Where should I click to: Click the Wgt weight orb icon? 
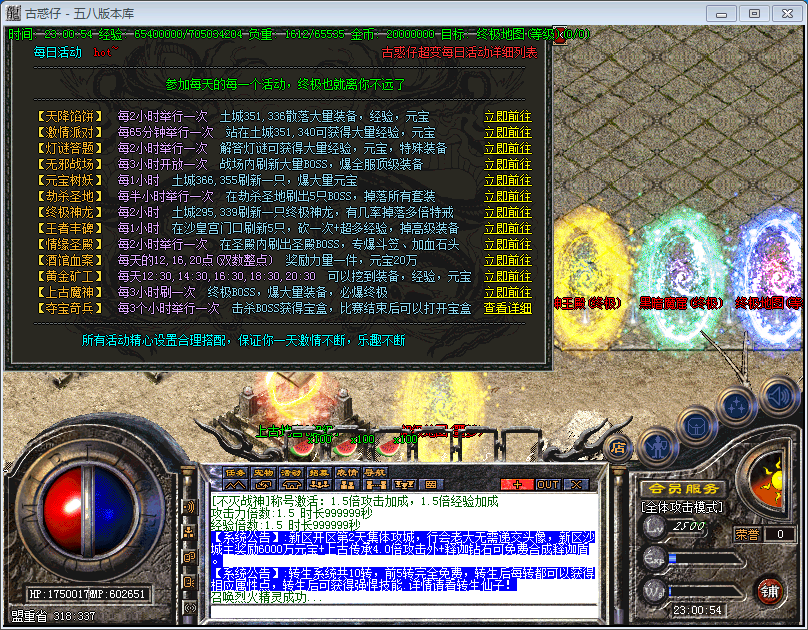coord(654,591)
